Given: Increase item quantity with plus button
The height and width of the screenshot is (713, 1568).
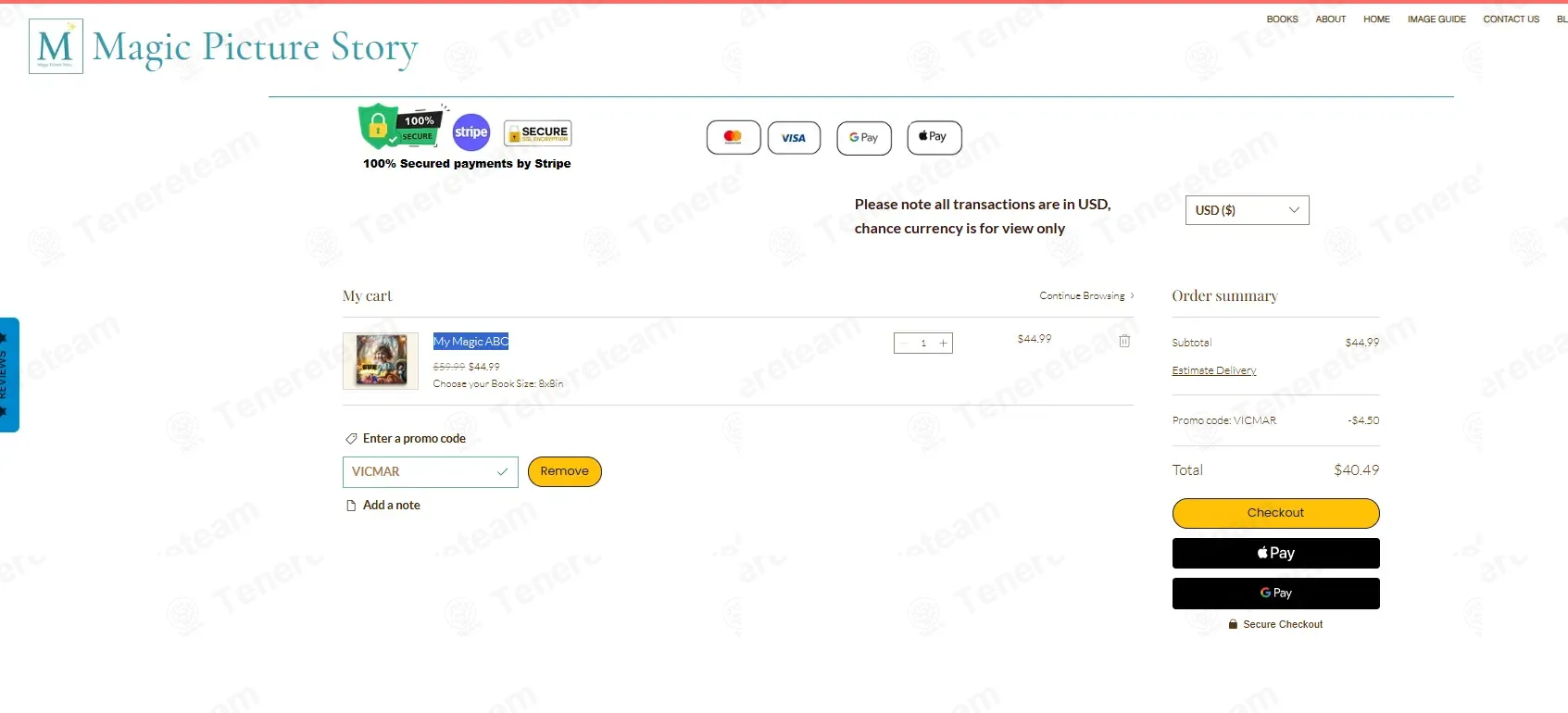Looking at the screenshot, I should point(943,344).
